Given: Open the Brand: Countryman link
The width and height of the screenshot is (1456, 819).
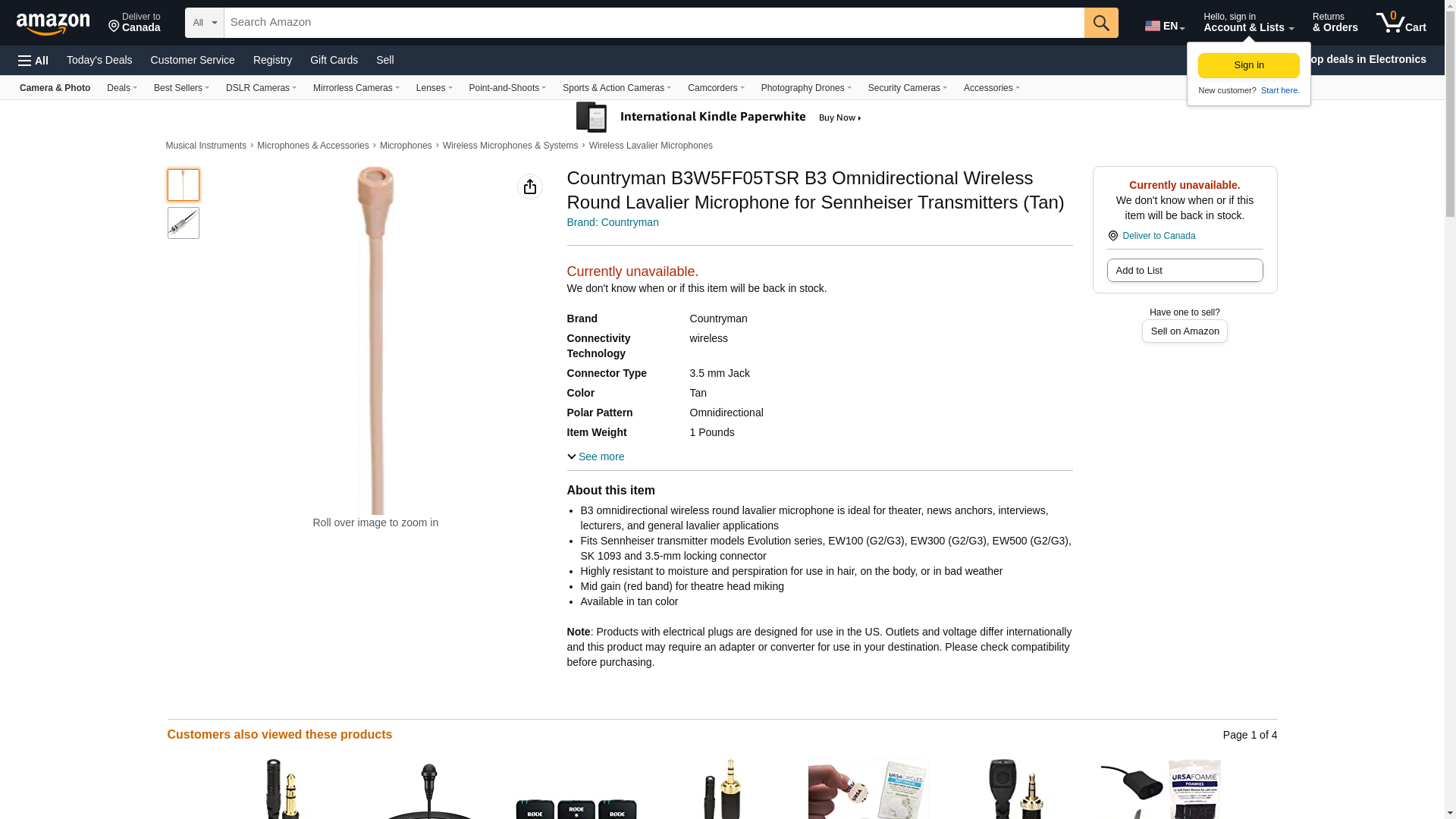Looking at the screenshot, I should click(613, 222).
